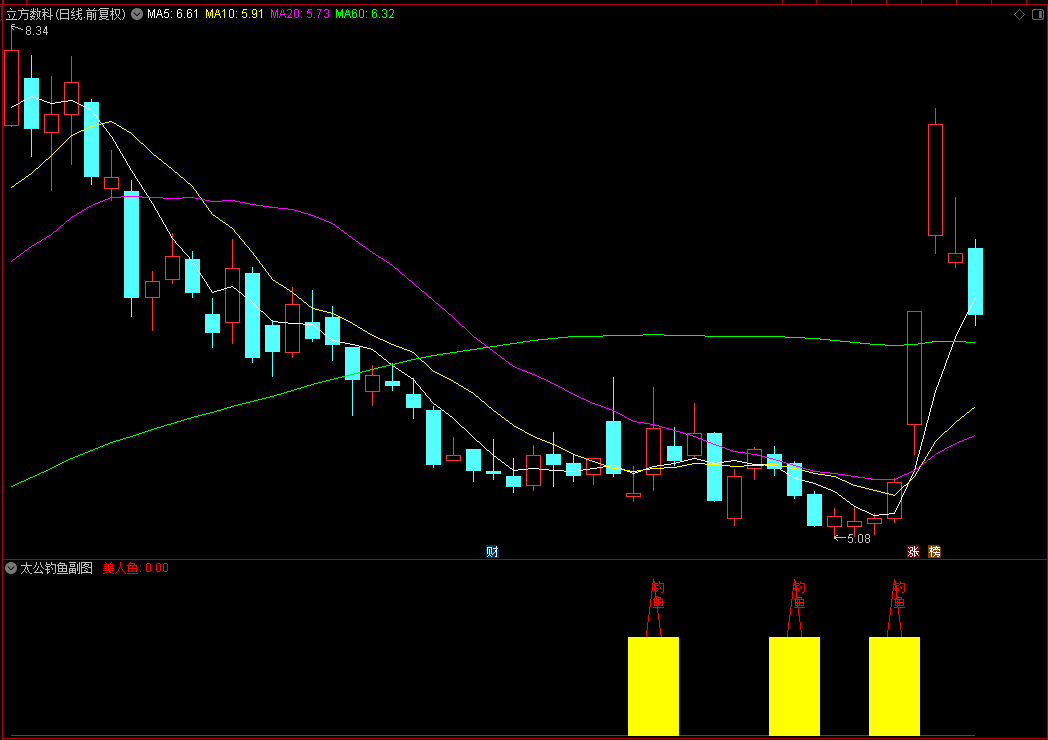Click the first 钓鱼 signal text icon
The image size is (1048, 740).
[658, 595]
